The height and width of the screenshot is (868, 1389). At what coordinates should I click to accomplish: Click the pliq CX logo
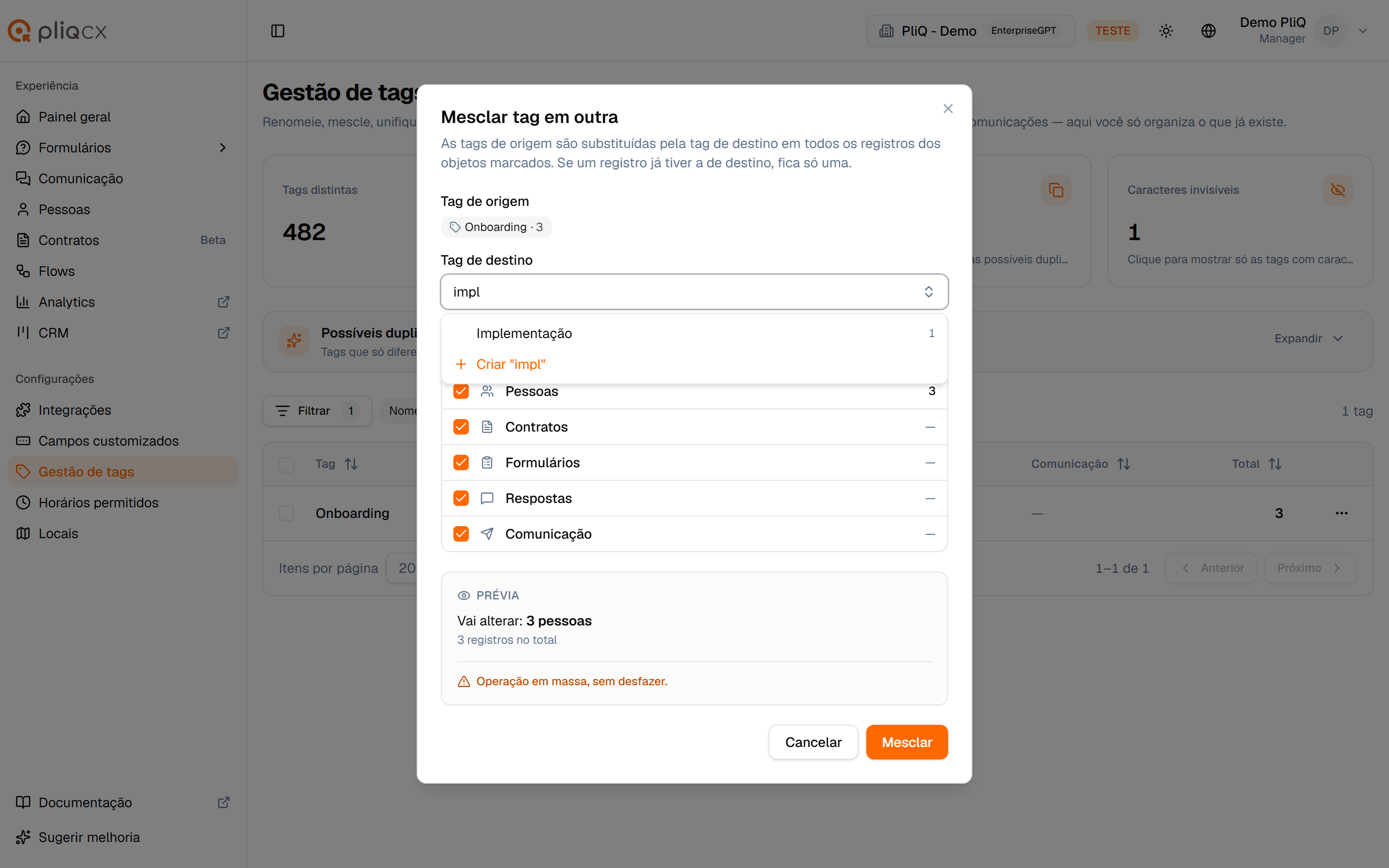coord(57,31)
